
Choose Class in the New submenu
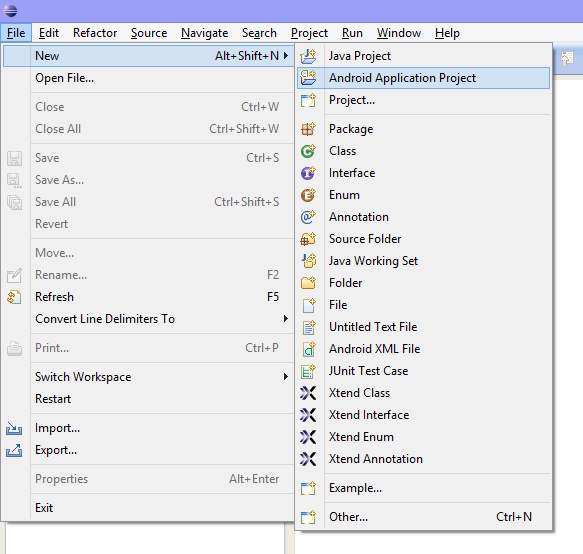pyautogui.click(x=423, y=151)
